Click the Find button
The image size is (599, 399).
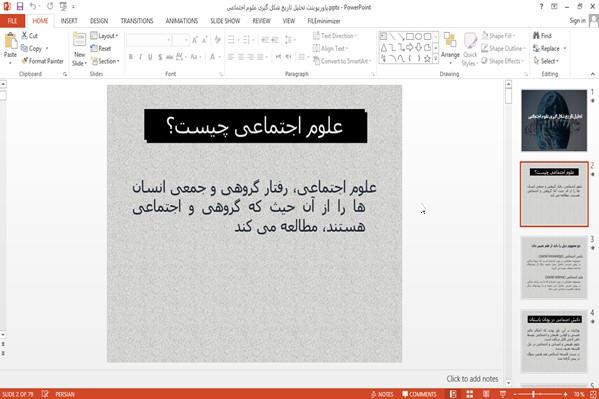tap(542, 36)
